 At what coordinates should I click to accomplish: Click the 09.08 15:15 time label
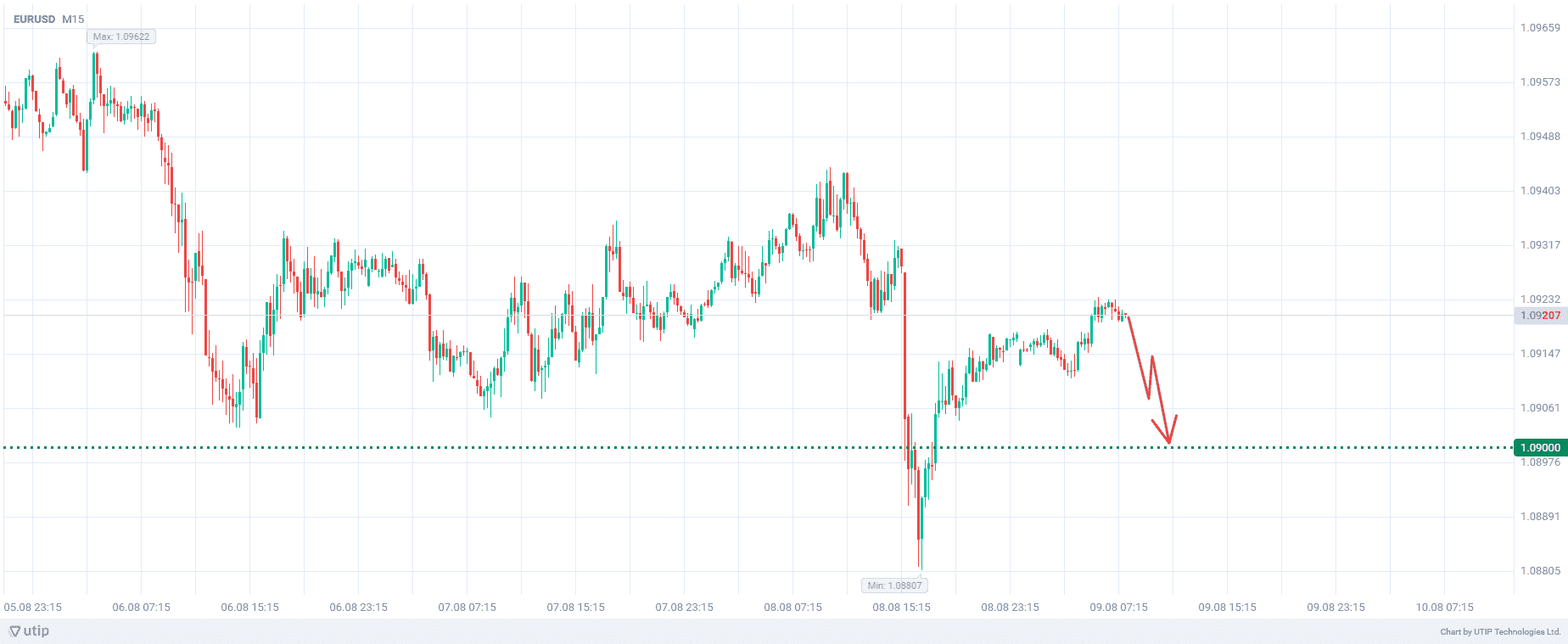click(1228, 607)
